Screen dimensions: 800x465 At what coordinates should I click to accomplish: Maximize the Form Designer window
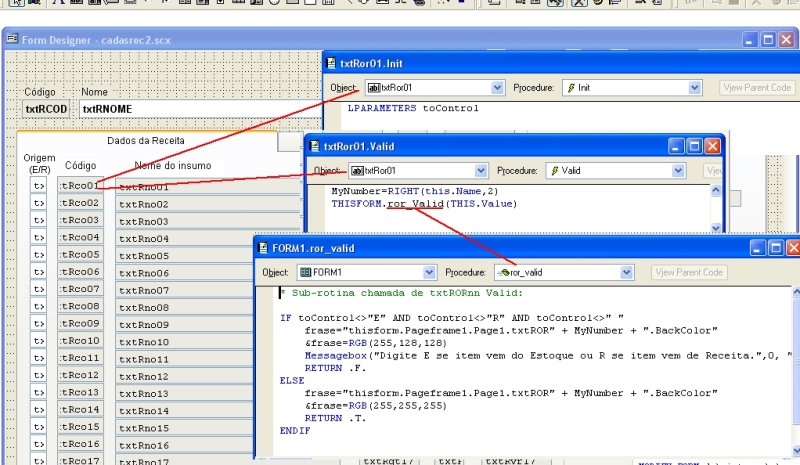click(x=768, y=40)
